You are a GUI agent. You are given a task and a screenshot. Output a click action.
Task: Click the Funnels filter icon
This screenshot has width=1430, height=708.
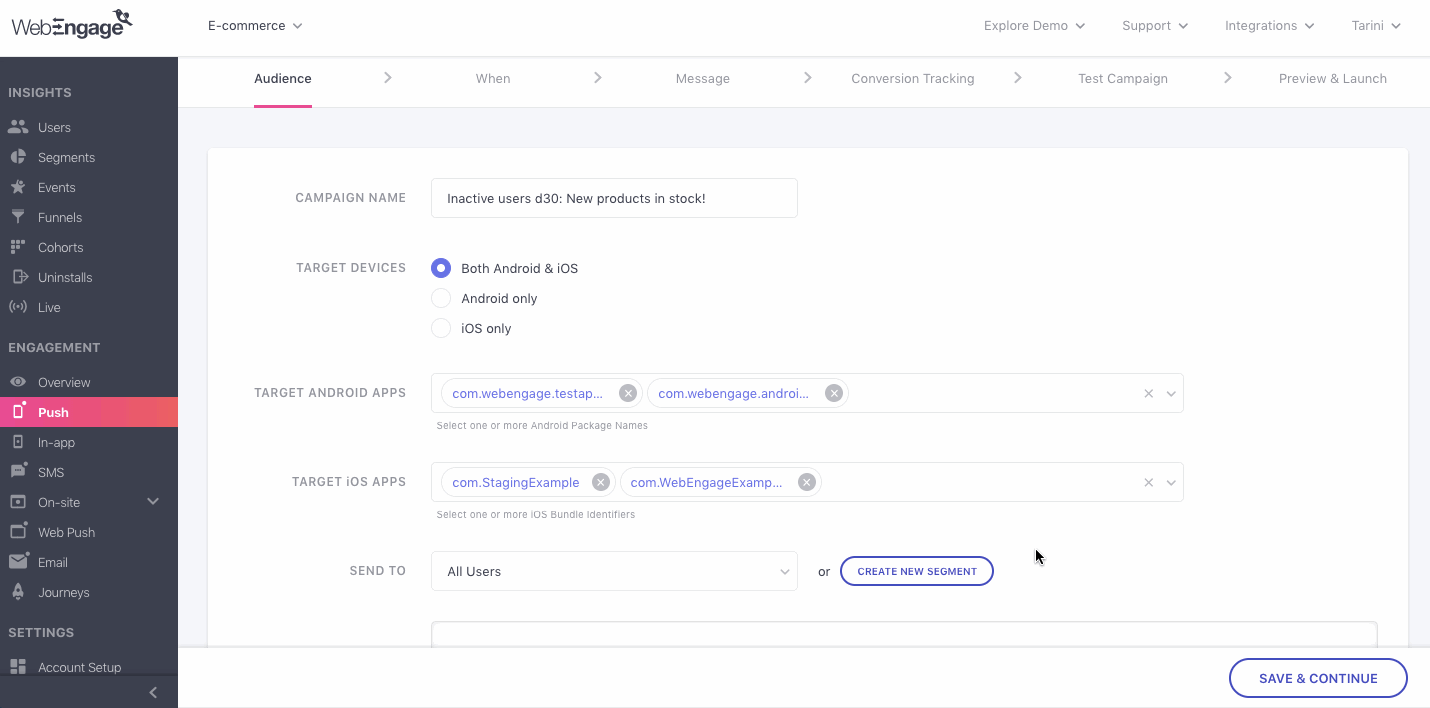(x=18, y=217)
